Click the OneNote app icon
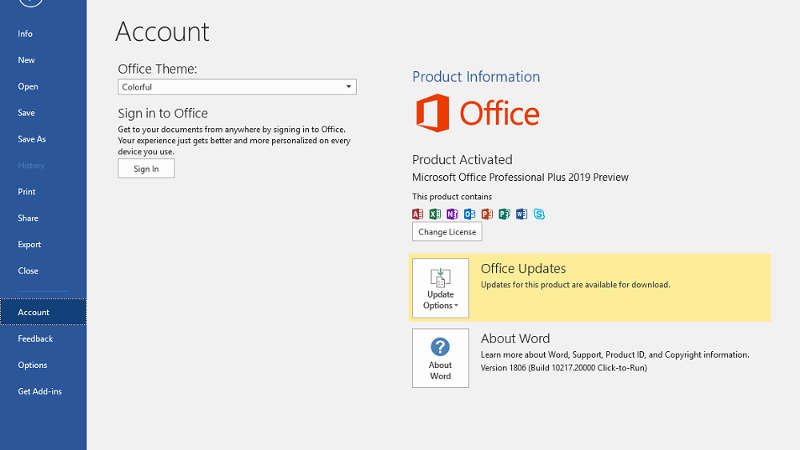Screen dimensions: 800x450 (452, 214)
